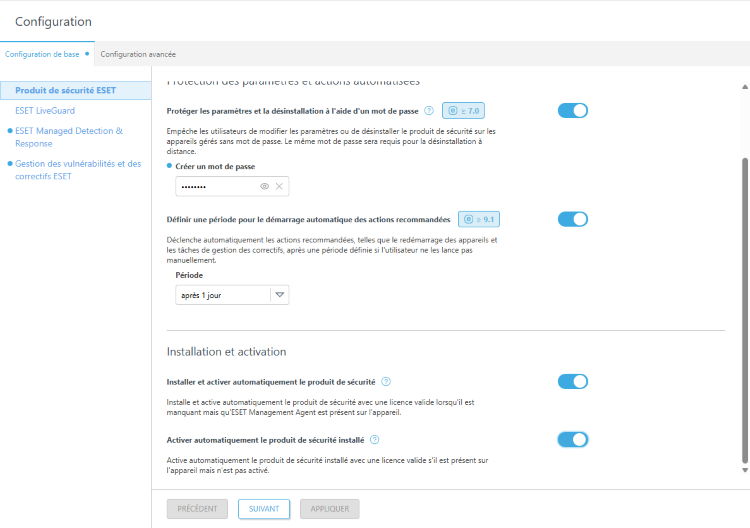
Task: Select the 'après 1 jour' combo box
Action: click(222, 295)
